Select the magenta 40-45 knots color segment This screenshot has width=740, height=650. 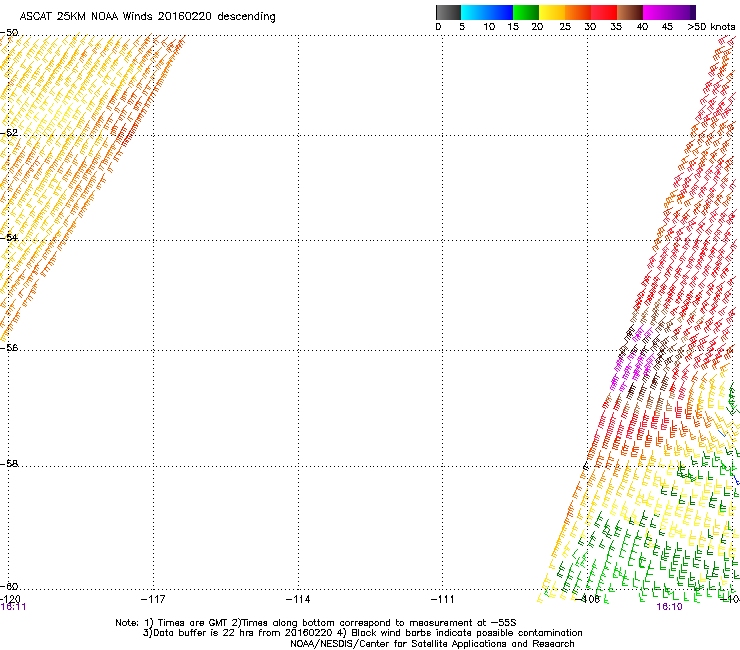(x=656, y=12)
